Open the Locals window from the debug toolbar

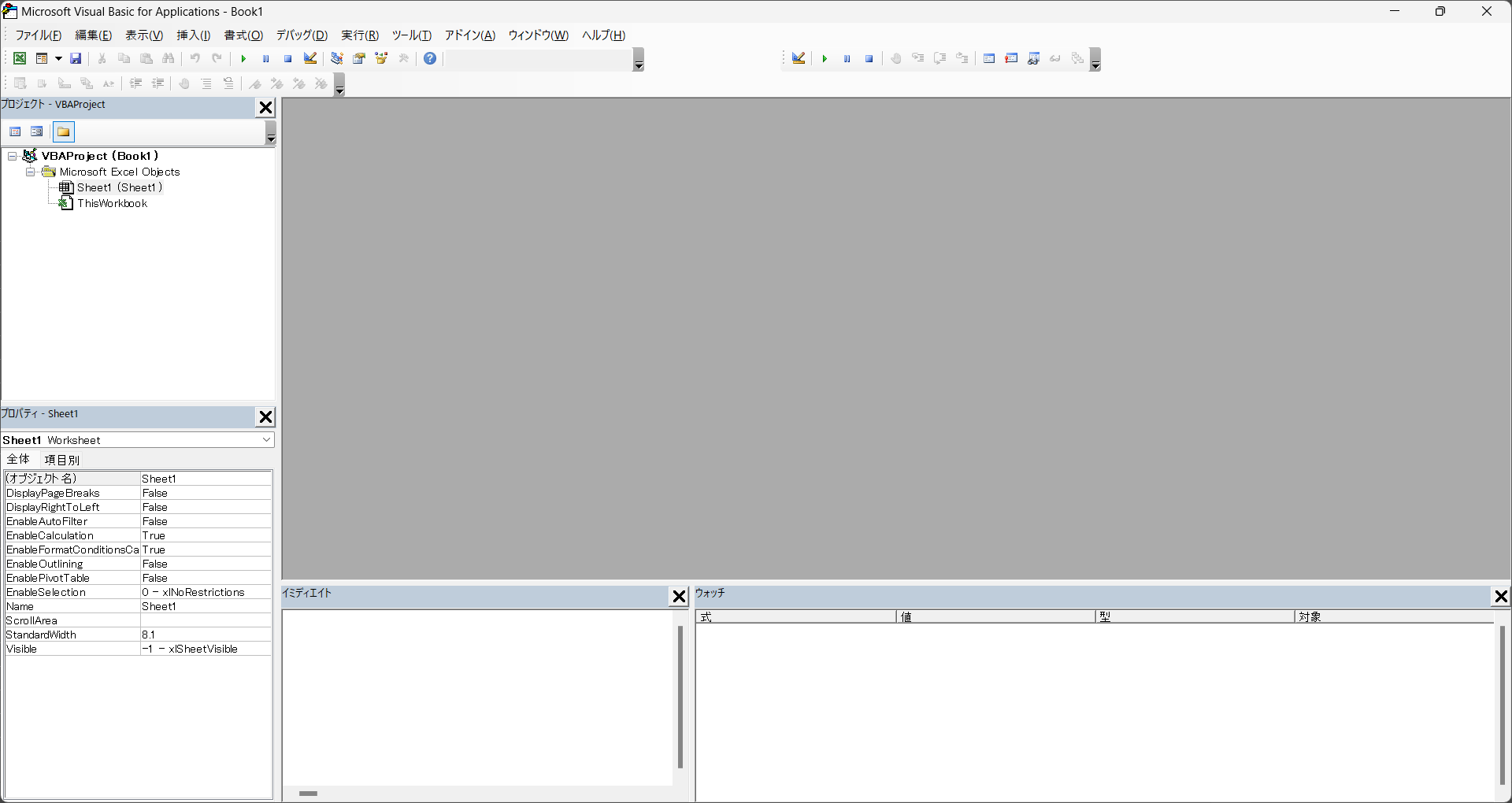pyautogui.click(x=989, y=58)
